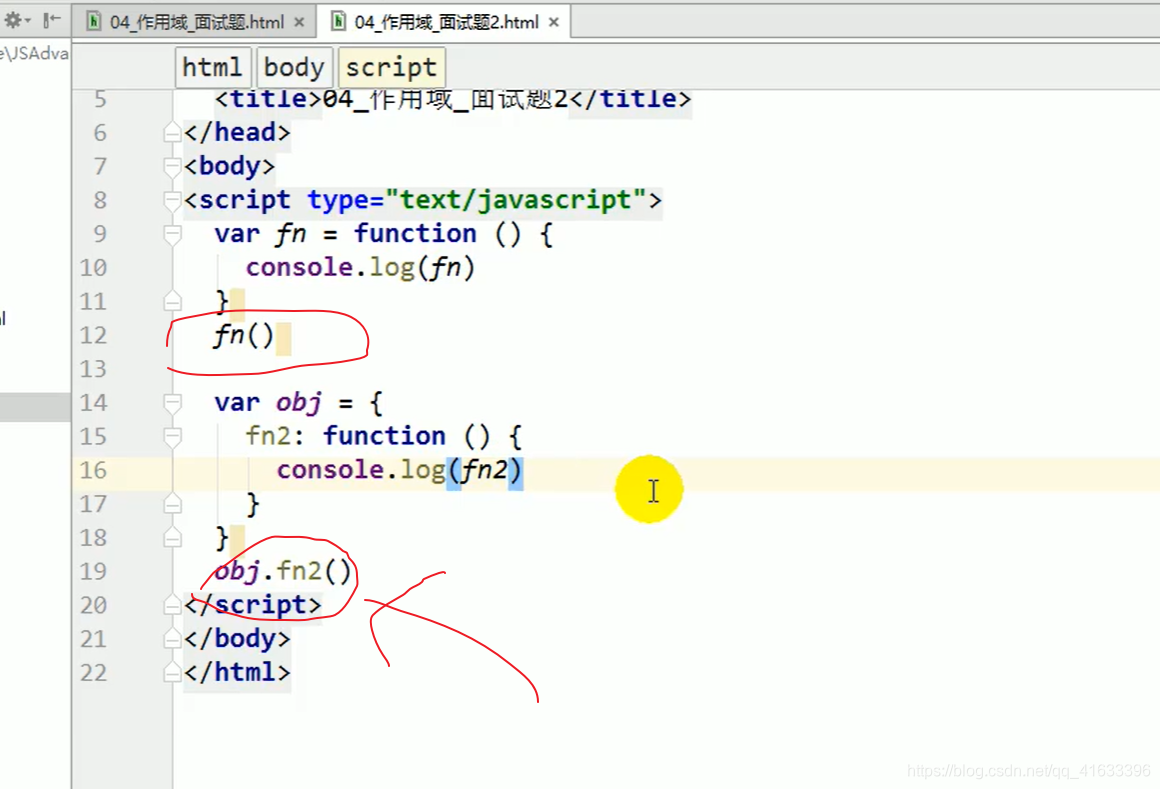This screenshot has height=789, width=1160.
Task: Click line number 19 in the gutter
Action: (x=93, y=572)
